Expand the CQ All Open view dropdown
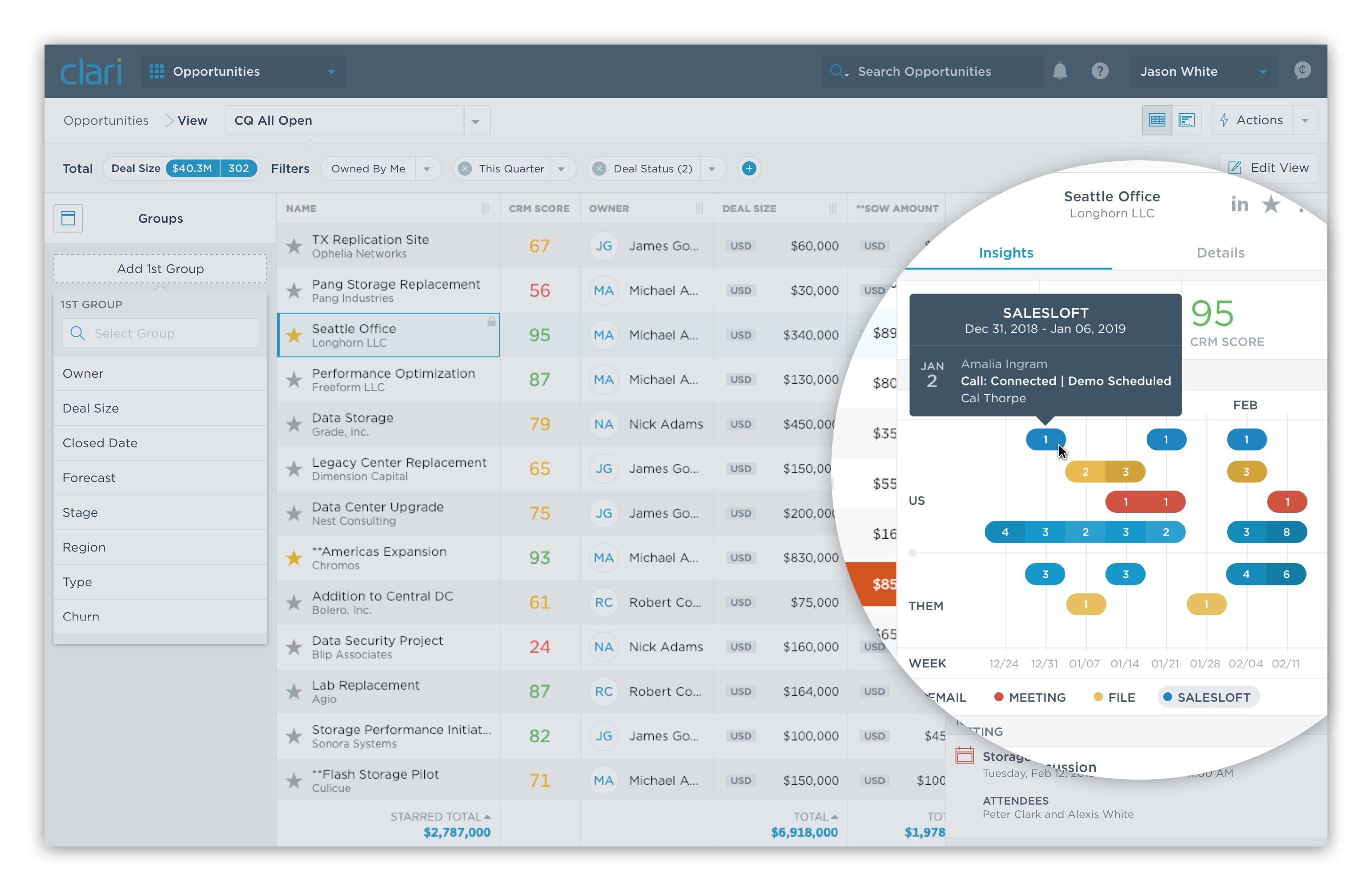This screenshot has width=1372, height=891. [x=475, y=121]
